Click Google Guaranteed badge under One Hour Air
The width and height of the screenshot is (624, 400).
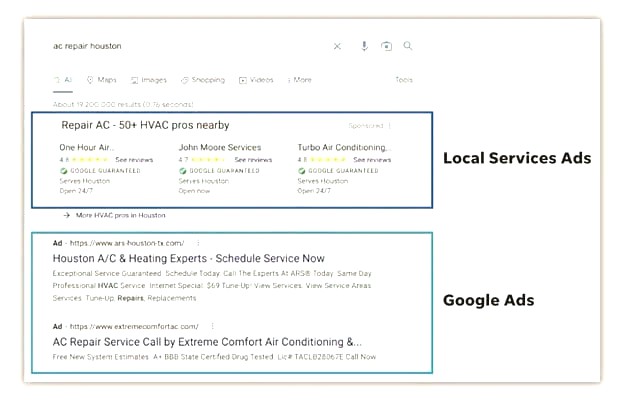point(100,171)
